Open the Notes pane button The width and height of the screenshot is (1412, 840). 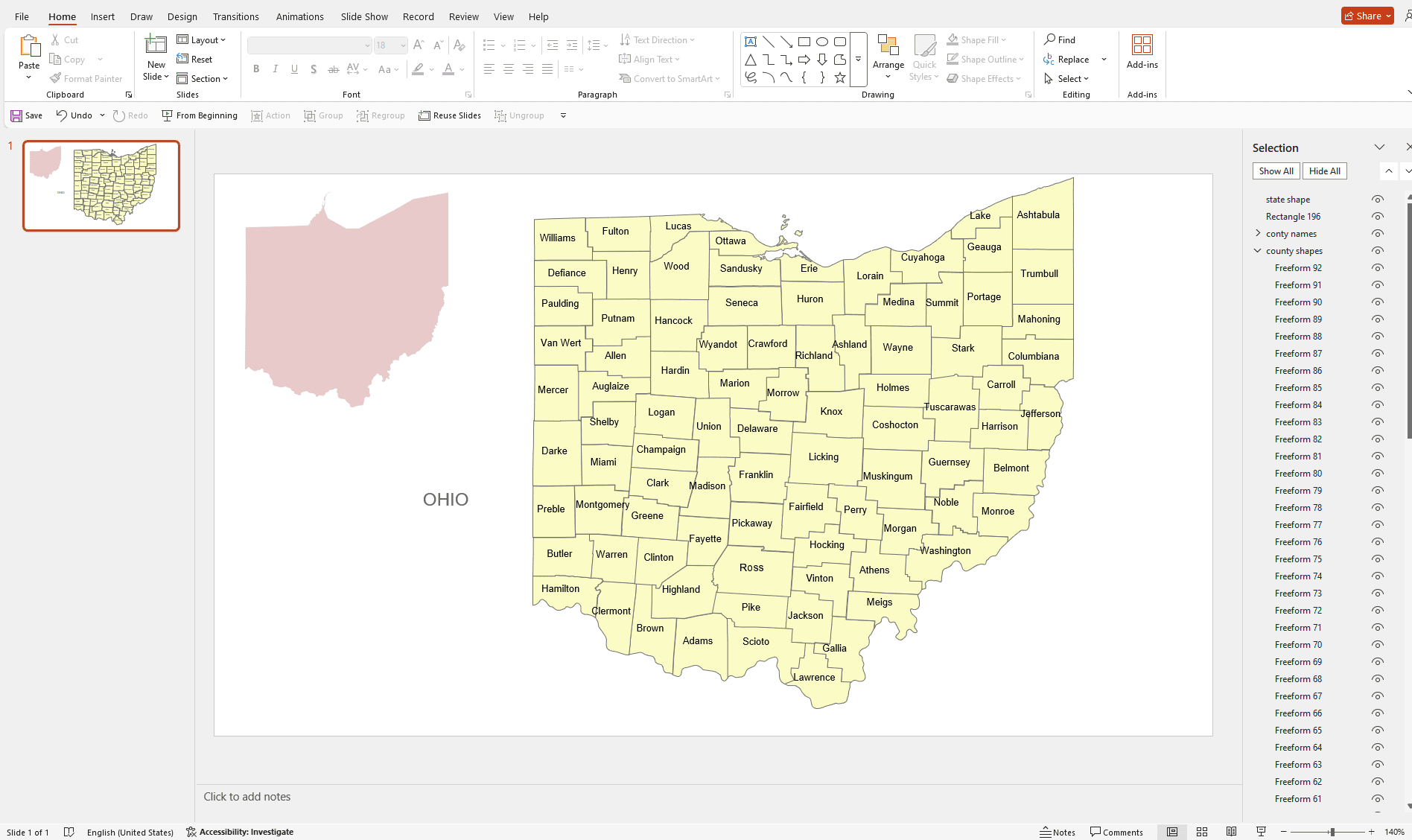[x=1058, y=832]
